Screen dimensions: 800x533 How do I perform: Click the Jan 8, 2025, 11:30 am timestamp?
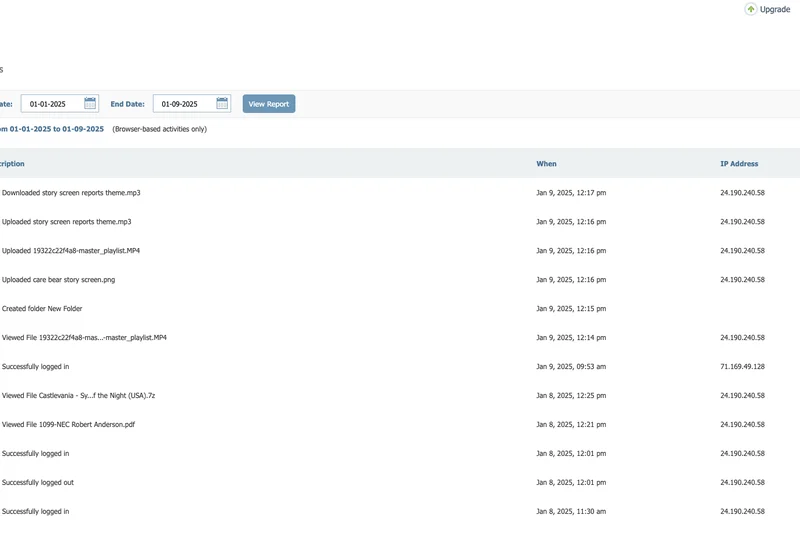[571, 512]
